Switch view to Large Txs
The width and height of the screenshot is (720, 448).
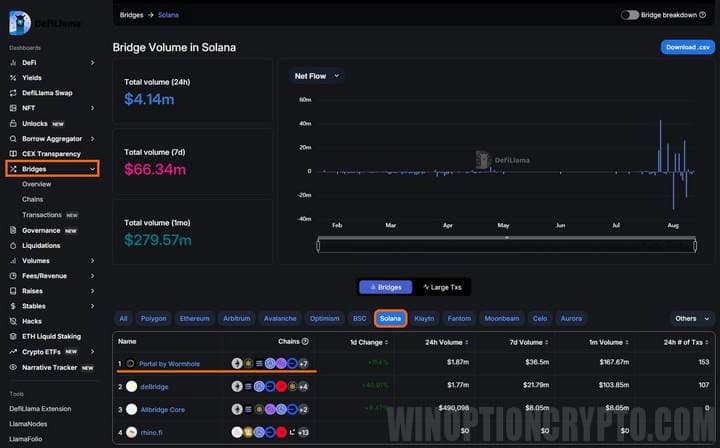coord(442,287)
